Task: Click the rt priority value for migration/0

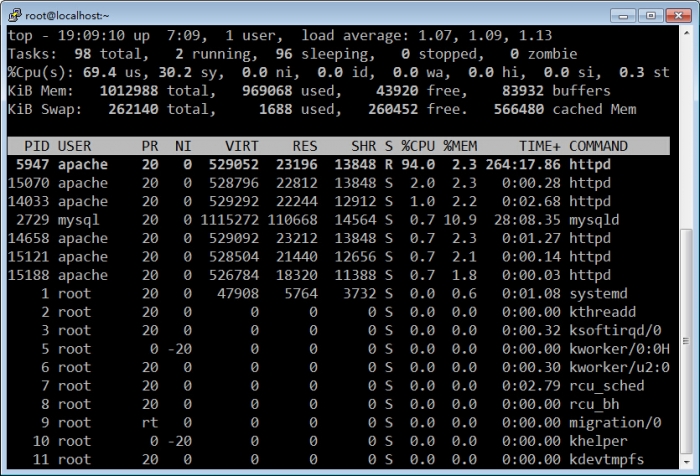Action: click(x=150, y=422)
